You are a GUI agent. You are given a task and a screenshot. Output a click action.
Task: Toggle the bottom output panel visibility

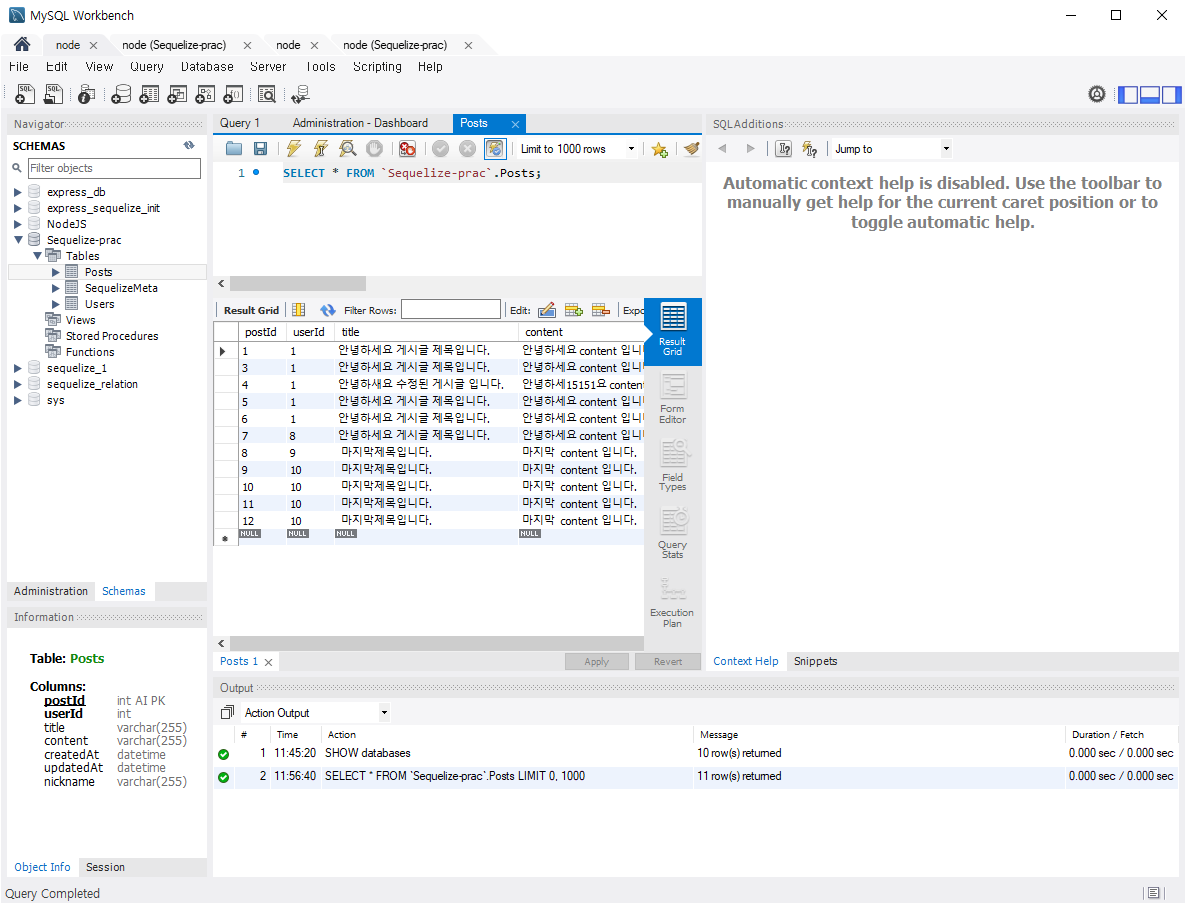tap(1150, 95)
